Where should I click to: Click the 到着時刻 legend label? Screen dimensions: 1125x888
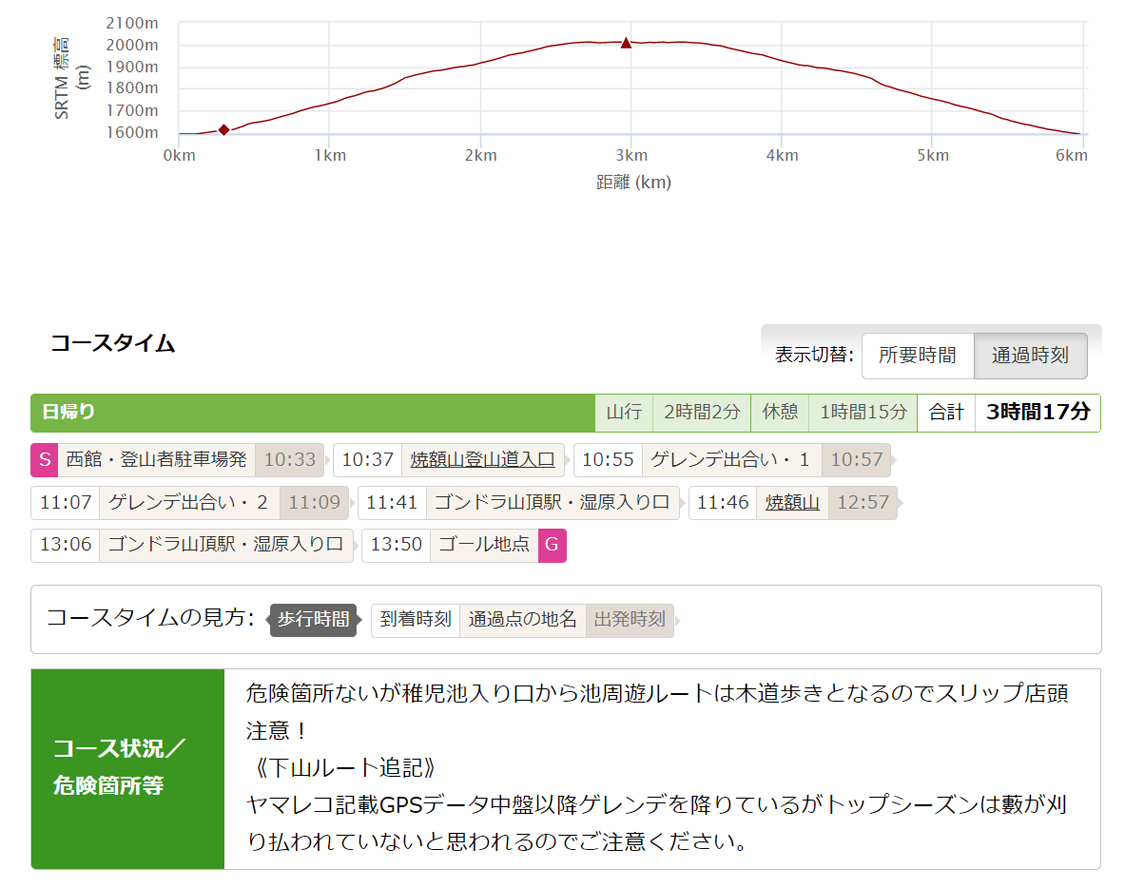pyautogui.click(x=415, y=619)
